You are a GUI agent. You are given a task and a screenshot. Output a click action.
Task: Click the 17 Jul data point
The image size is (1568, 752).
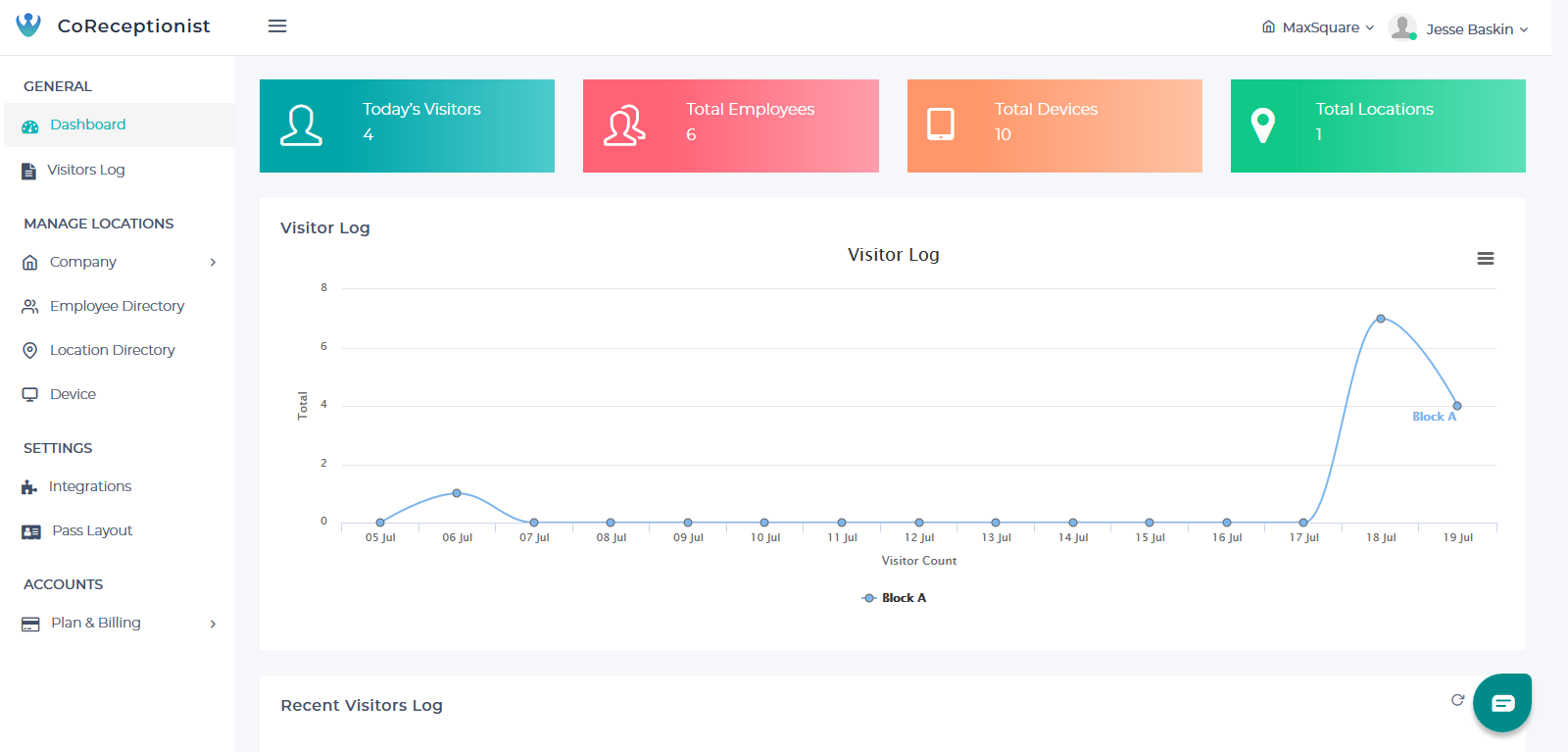1303,523
